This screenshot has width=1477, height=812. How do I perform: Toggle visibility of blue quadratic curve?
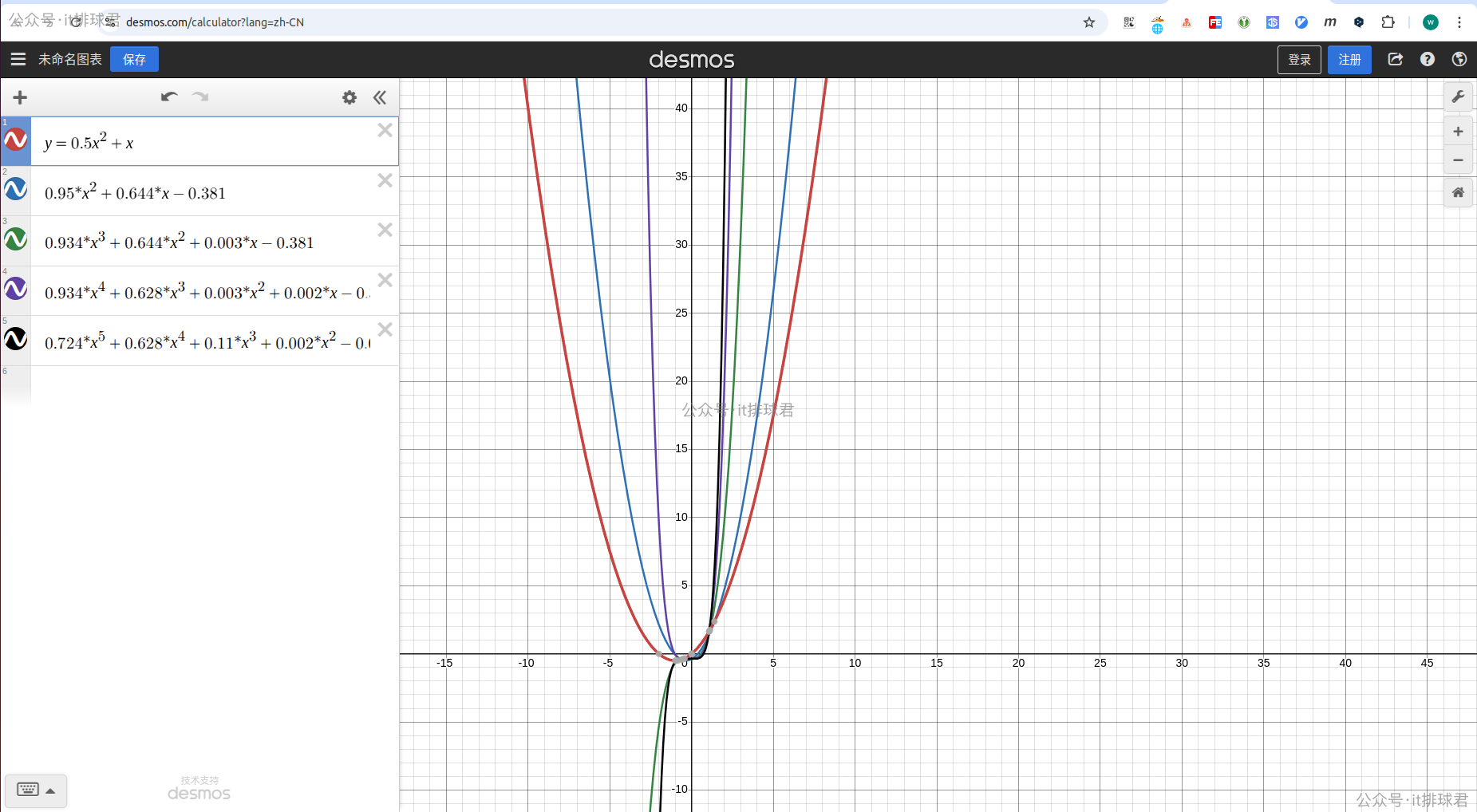tap(16, 190)
